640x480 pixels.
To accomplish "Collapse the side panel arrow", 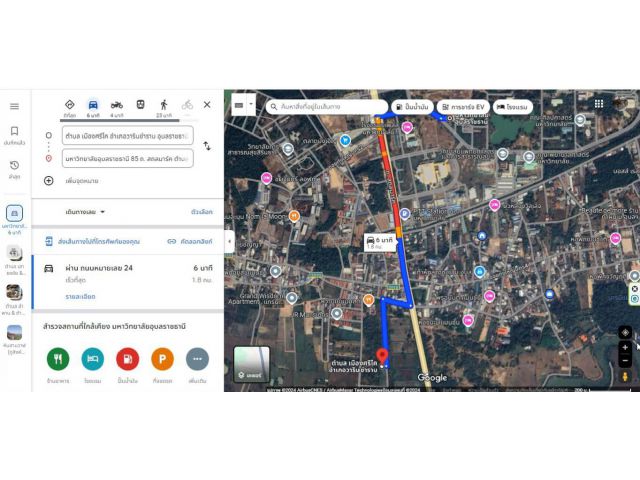I will pos(229,241).
